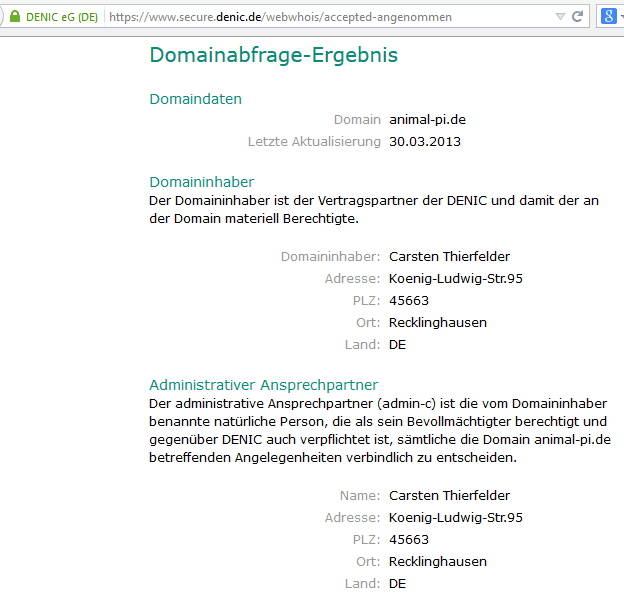Click the Domainabfrage-Ergebnis heading
624x610 pixels.
(x=273, y=55)
